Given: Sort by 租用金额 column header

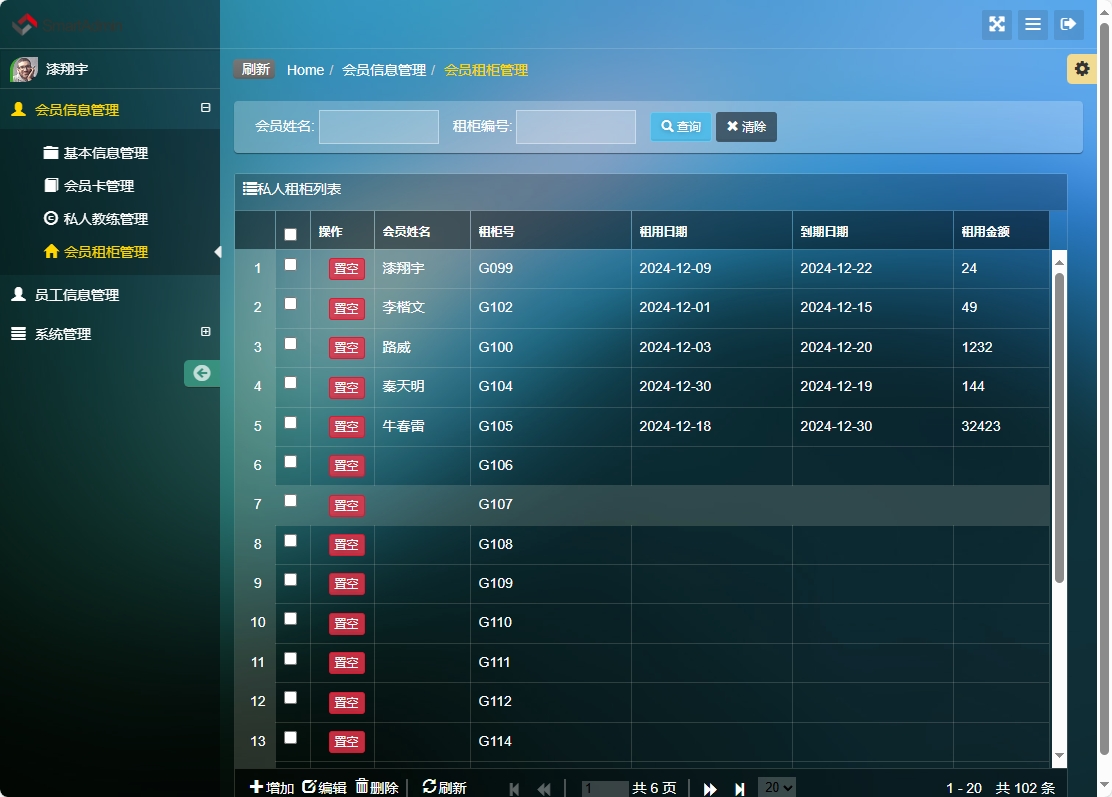Looking at the screenshot, I should [x=1001, y=231].
